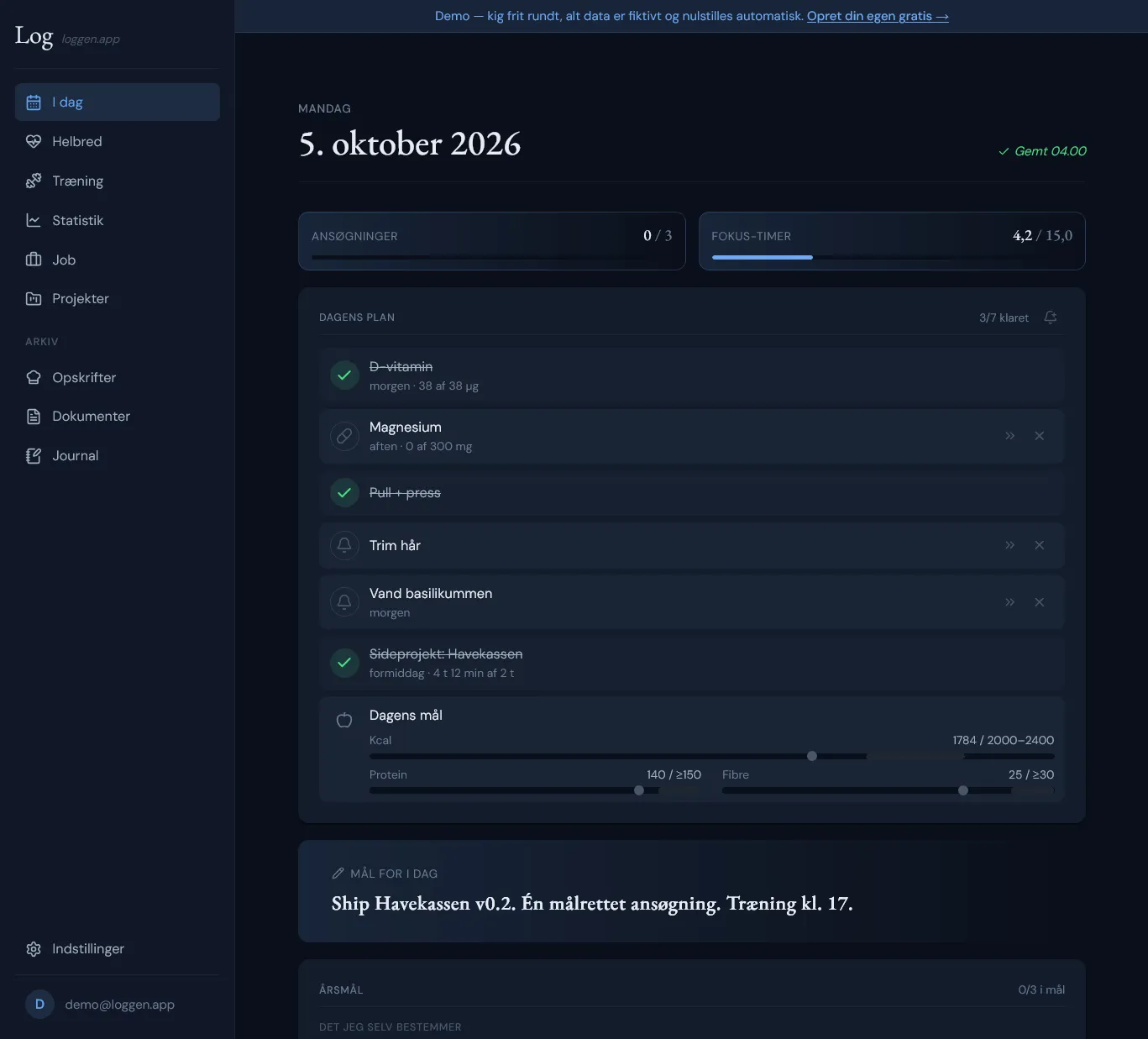Click the calendar icon beside I dag
This screenshot has height=1039, width=1148.
coord(34,102)
